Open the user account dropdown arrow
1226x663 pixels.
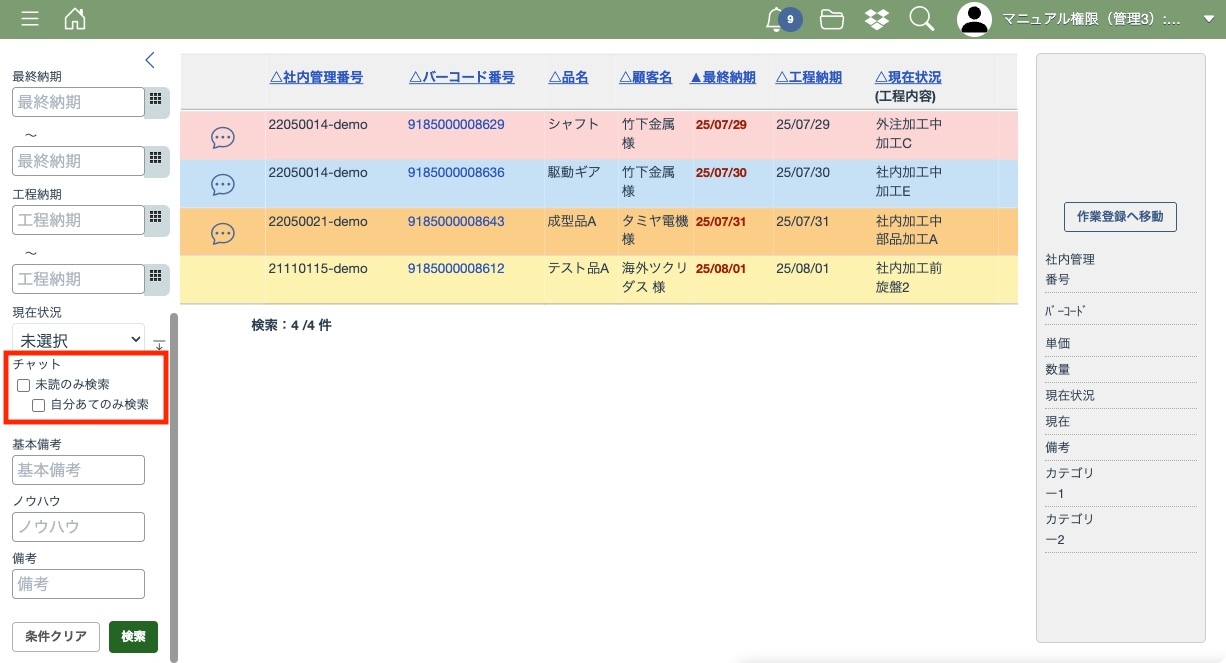1208,19
